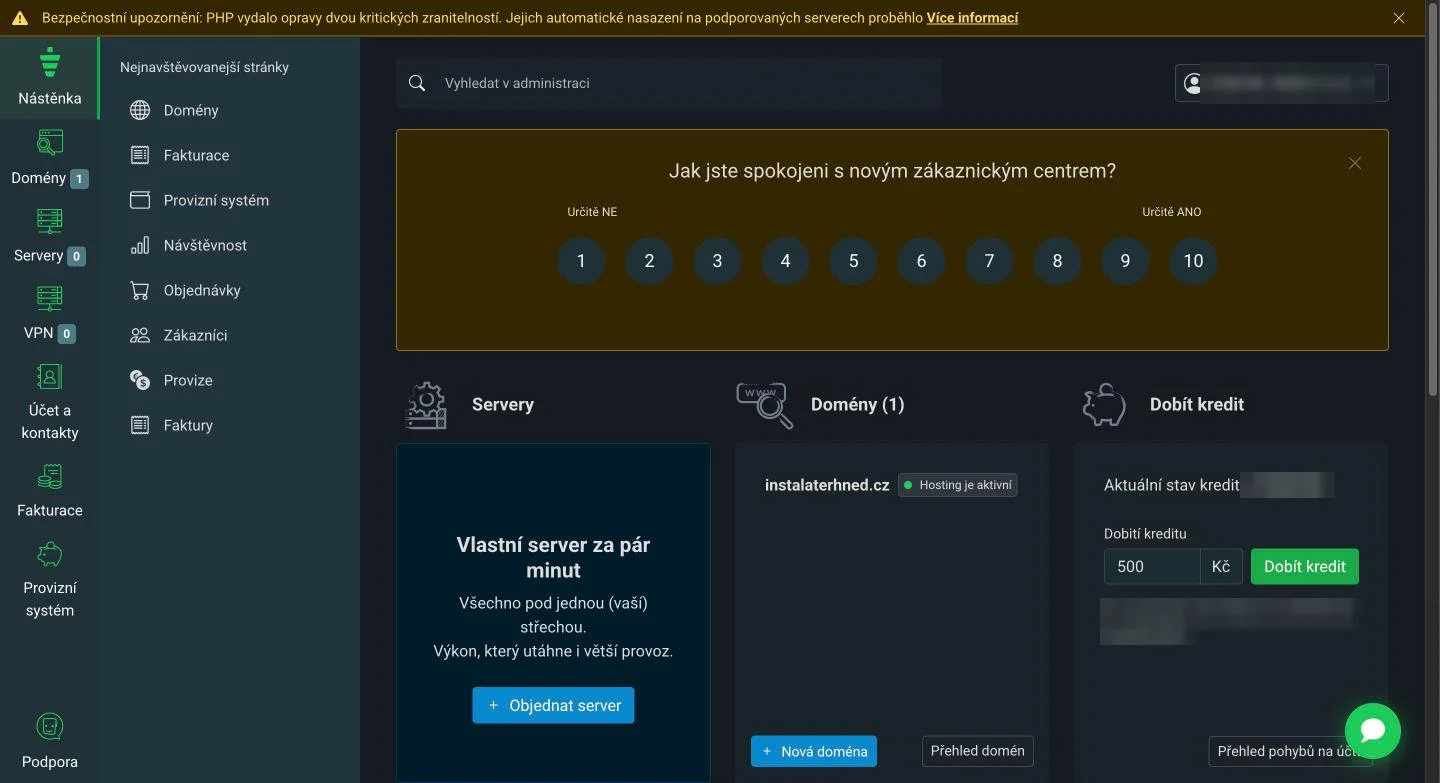Click the Zákazníci people icon

140,335
